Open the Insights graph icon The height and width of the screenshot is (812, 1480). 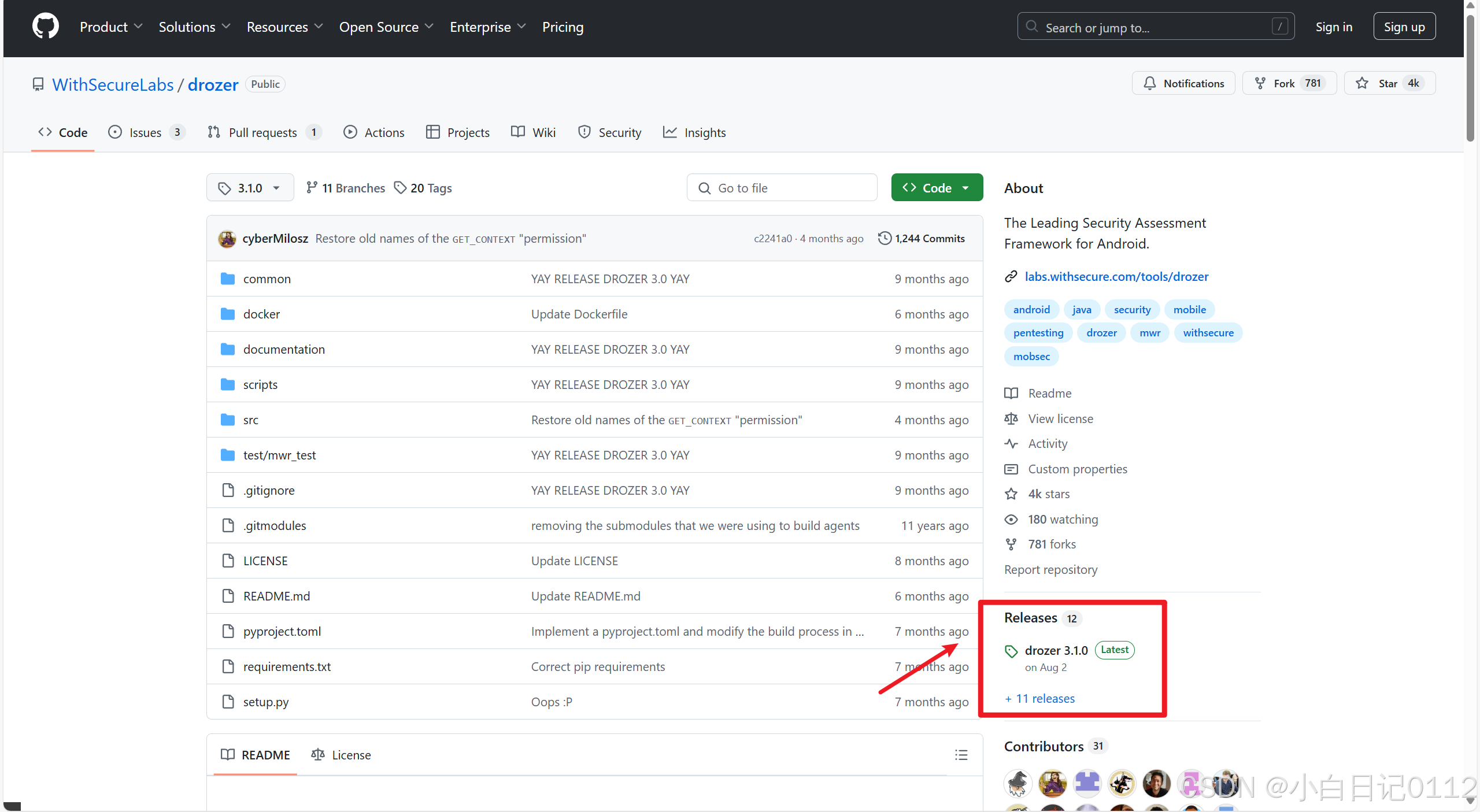point(669,132)
